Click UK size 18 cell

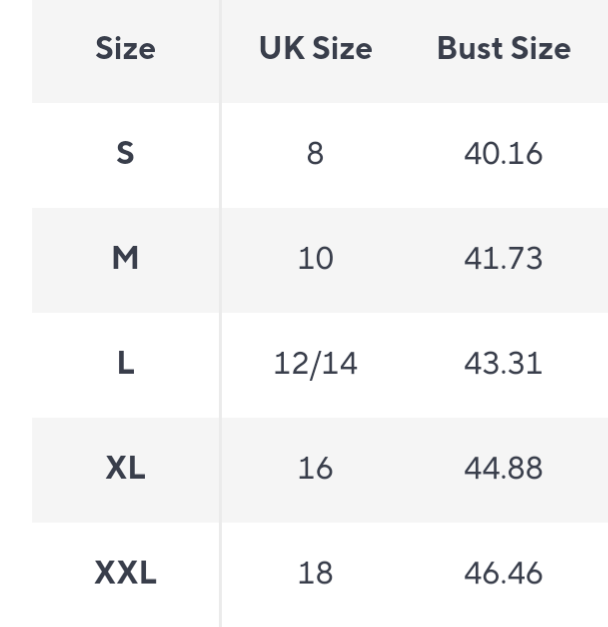click(x=315, y=574)
